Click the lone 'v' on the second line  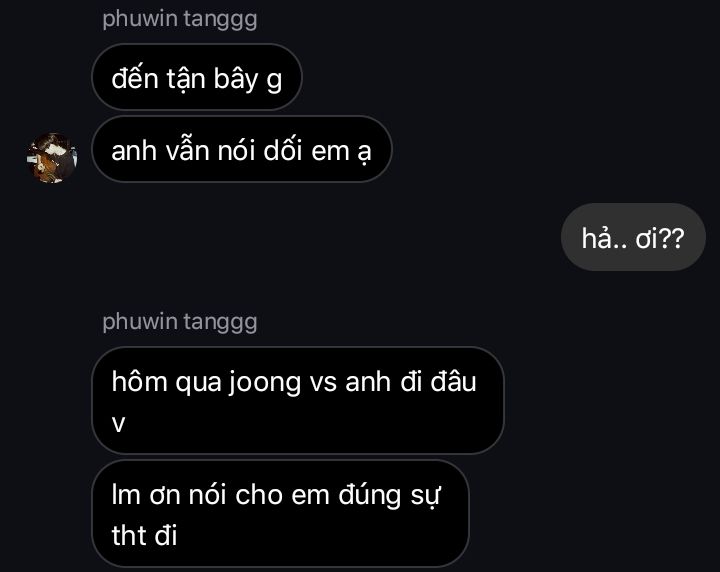point(118,424)
